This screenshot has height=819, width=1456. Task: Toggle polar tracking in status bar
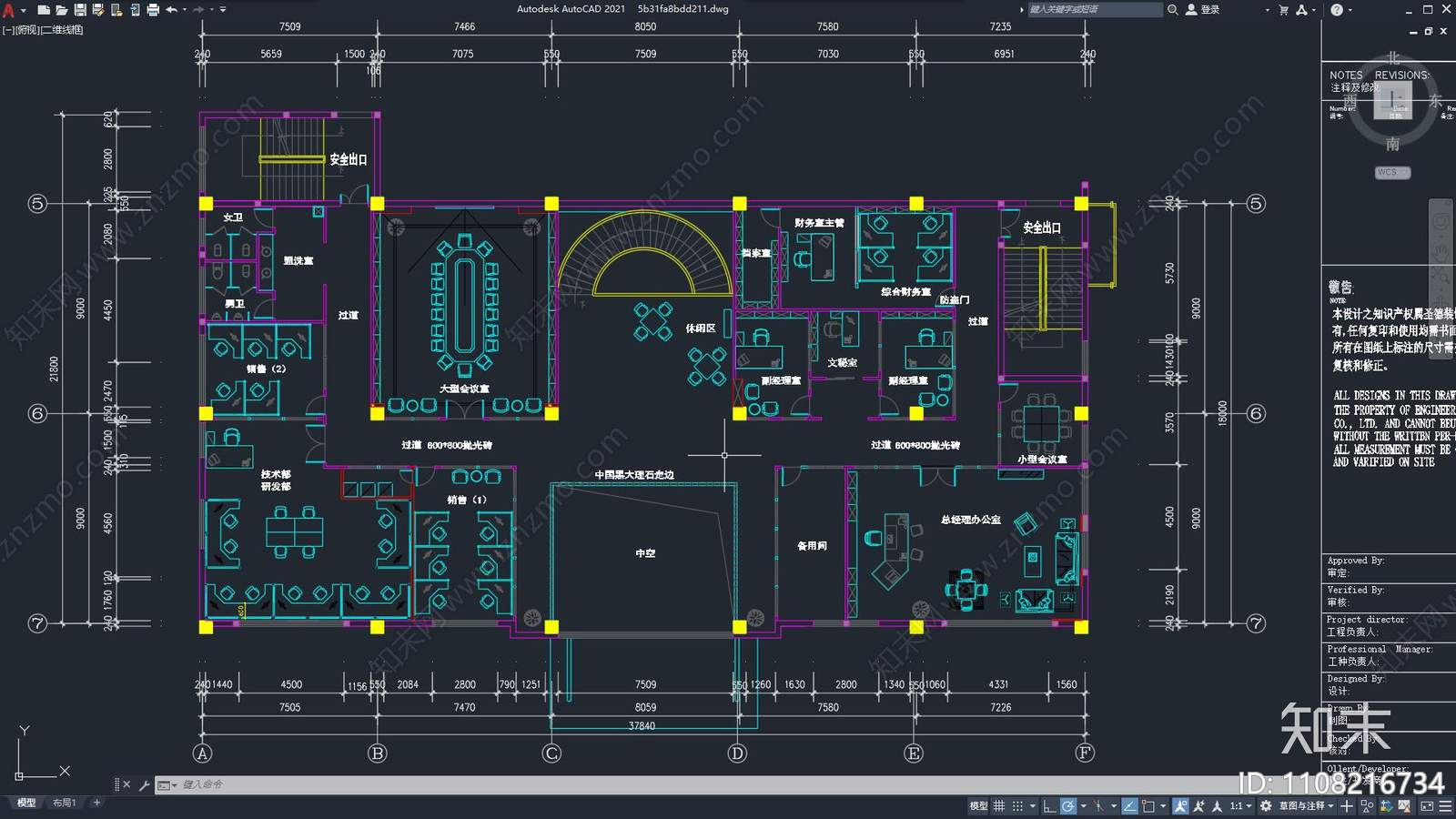1068,806
